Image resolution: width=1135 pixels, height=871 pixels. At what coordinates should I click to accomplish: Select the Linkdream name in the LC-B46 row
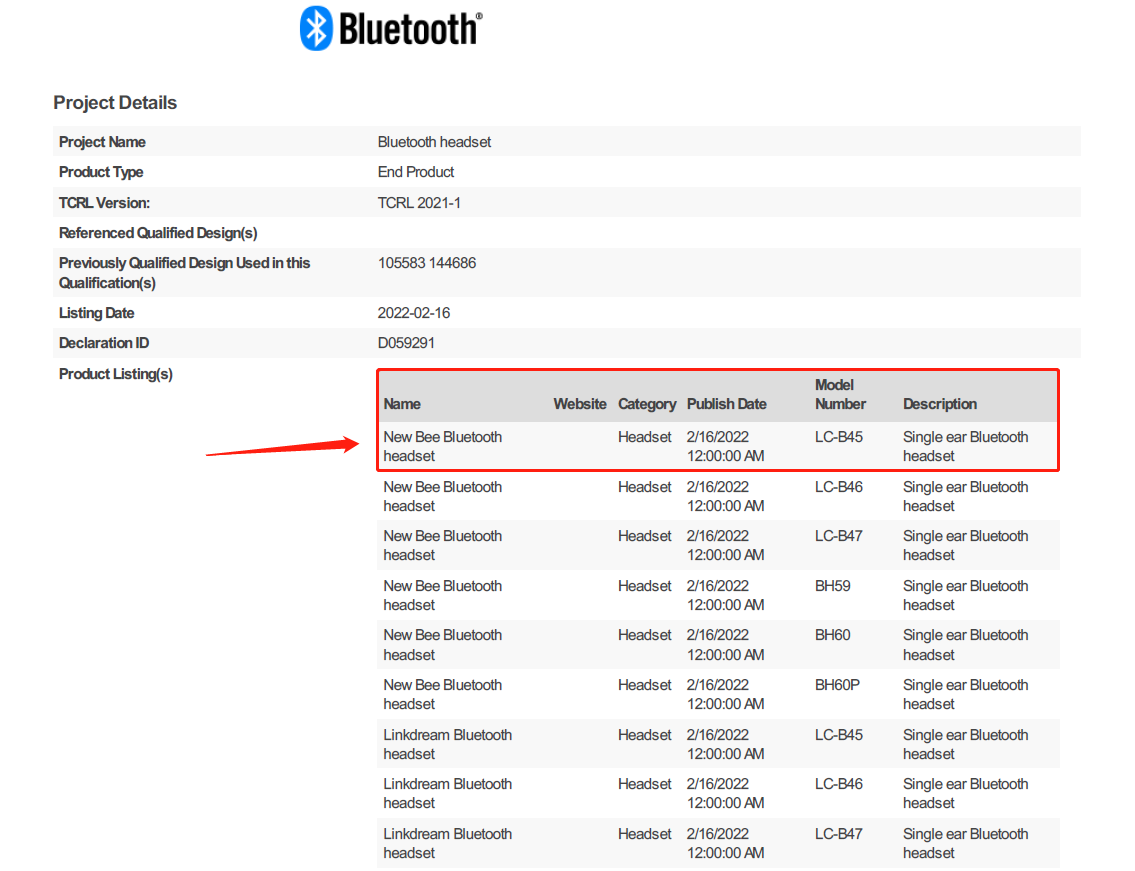pos(447,794)
